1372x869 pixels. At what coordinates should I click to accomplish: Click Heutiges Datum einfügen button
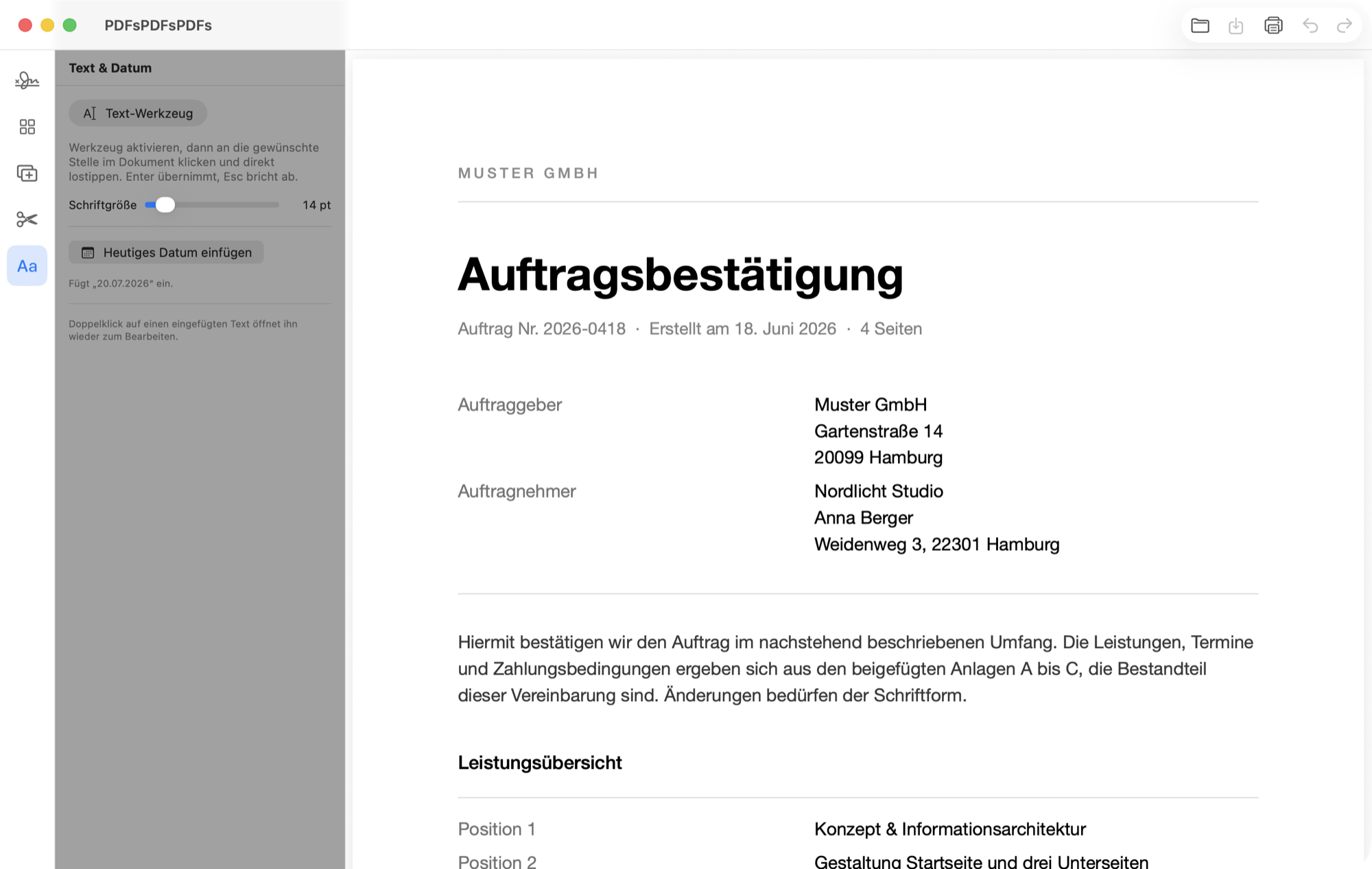click(166, 252)
